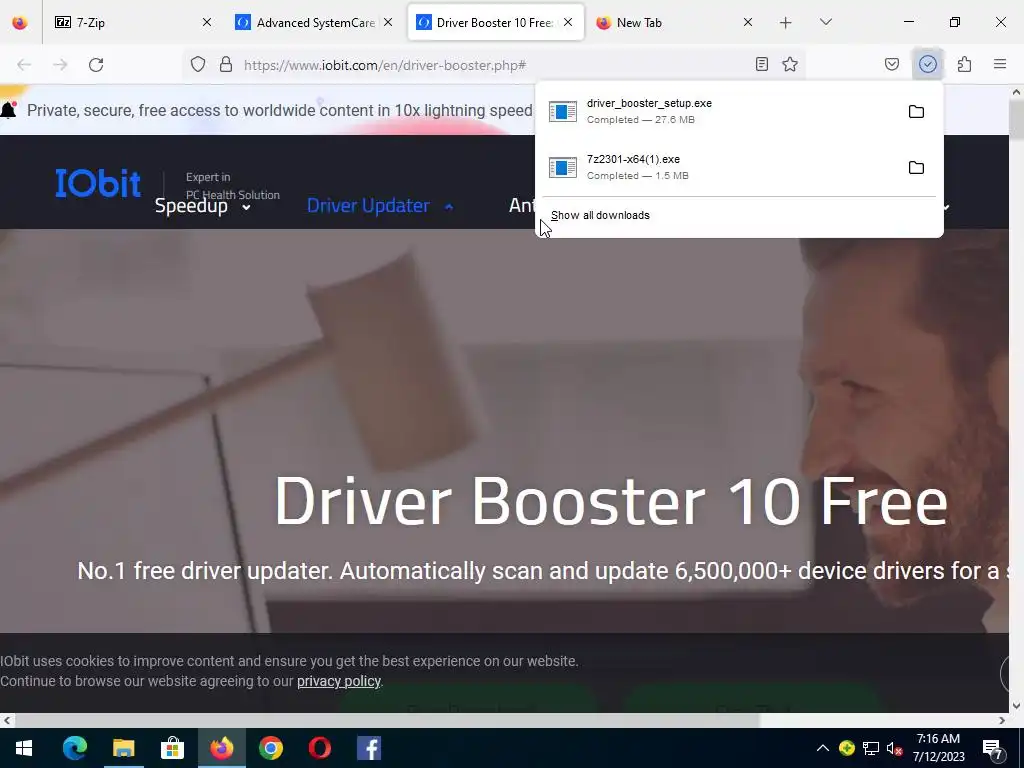Open the Driver Updater menu
1024x768 pixels.
click(380, 206)
